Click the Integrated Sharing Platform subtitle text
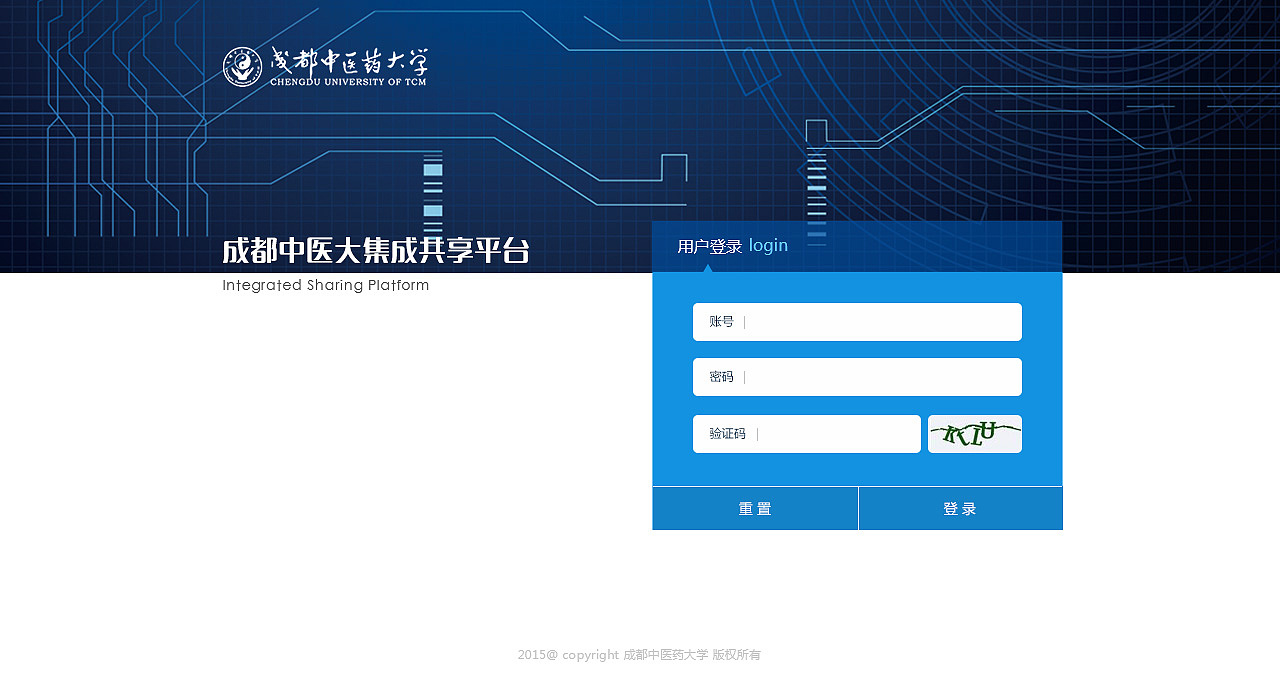Viewport: 1280px width, 700px height. 325,285
